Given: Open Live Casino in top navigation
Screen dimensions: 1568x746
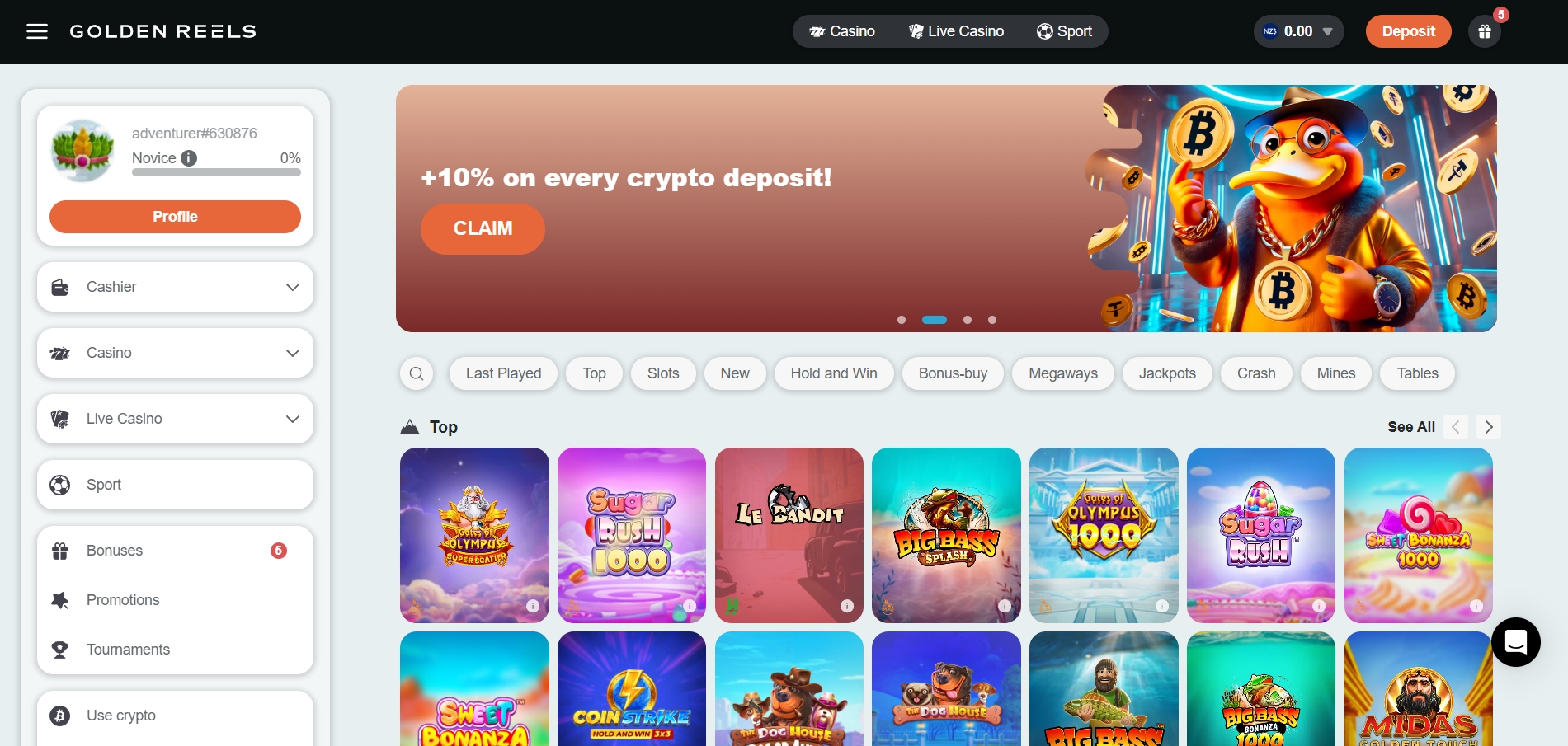Looking at the screenshot, I should (956, 31).
